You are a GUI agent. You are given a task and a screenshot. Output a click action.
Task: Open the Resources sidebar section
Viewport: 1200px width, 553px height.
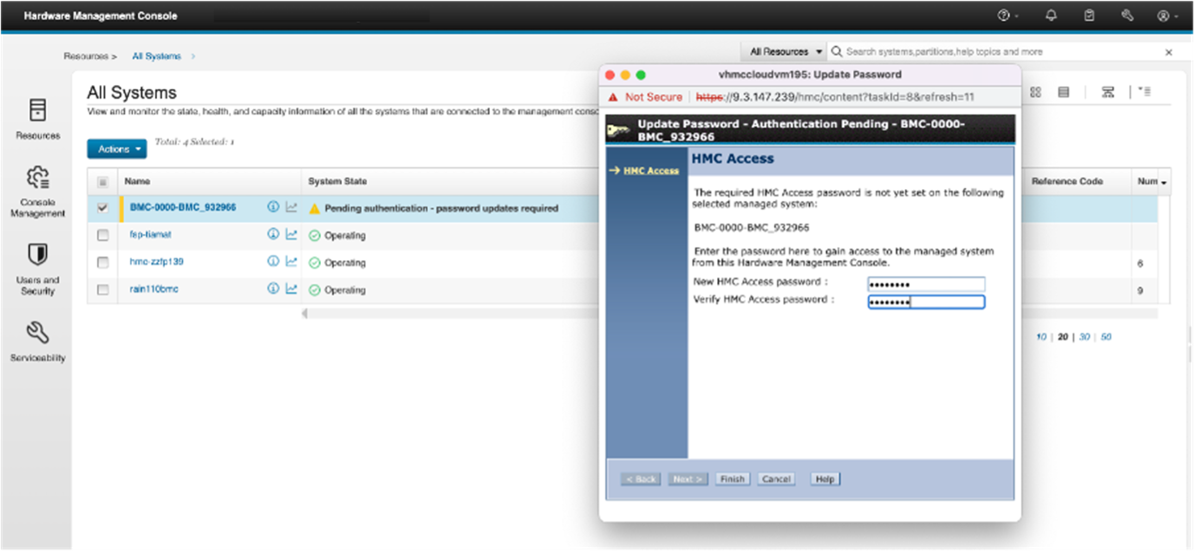(x=38, y=119)
